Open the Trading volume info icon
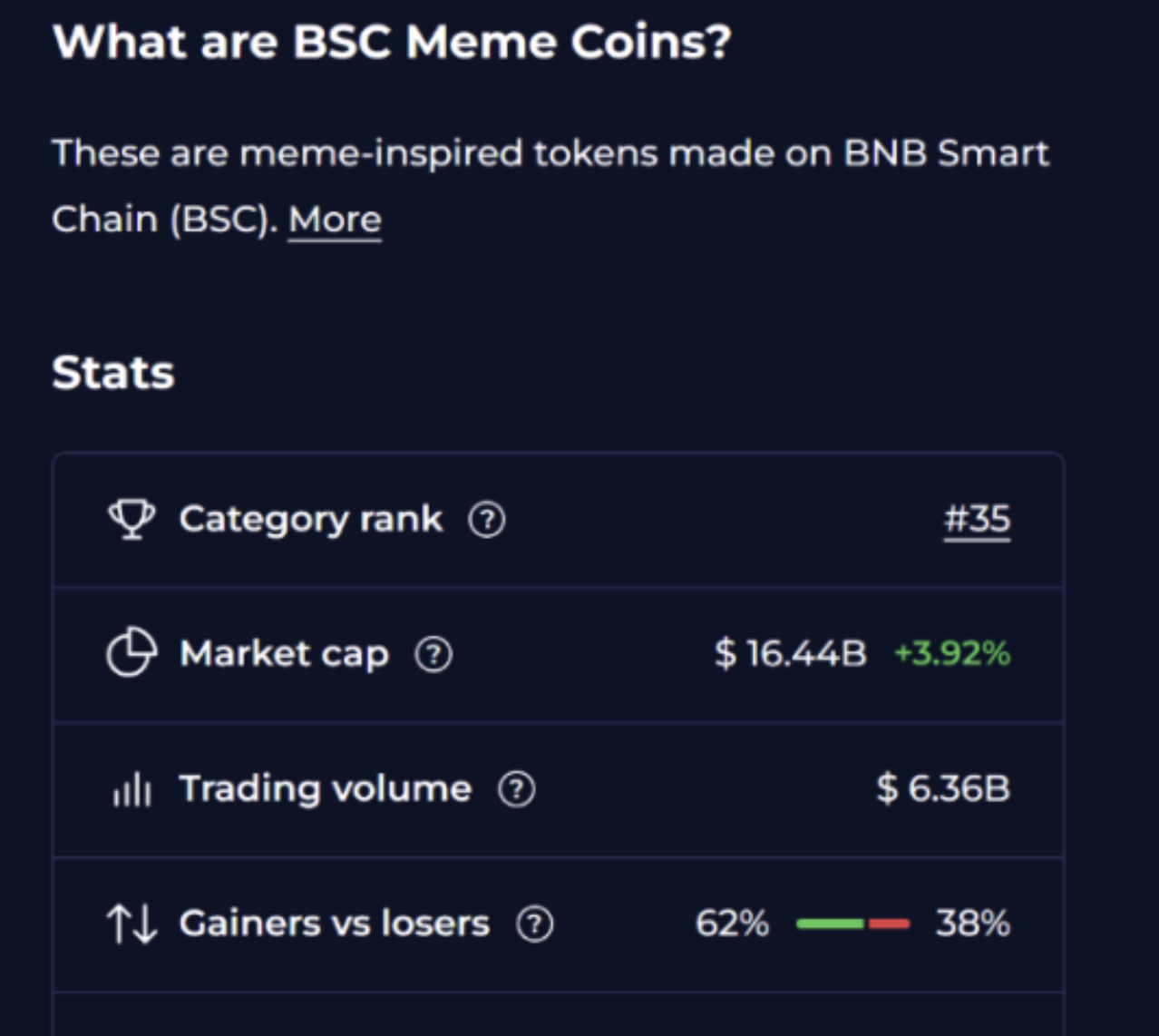Viewport: 1159px width, 1036px height. [x=514, y=788]
